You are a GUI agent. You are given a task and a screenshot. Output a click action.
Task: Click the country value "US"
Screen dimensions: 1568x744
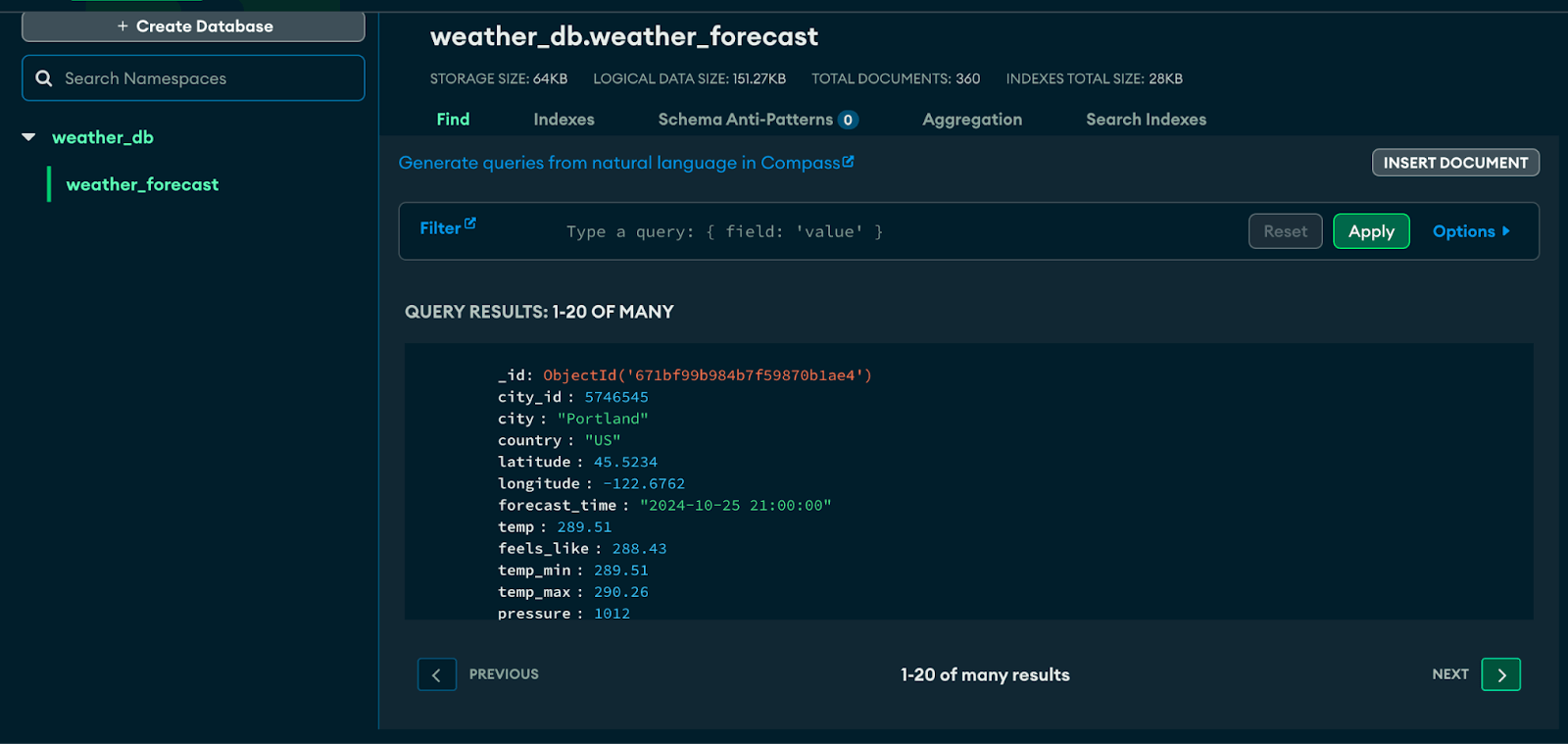point(603,440)
